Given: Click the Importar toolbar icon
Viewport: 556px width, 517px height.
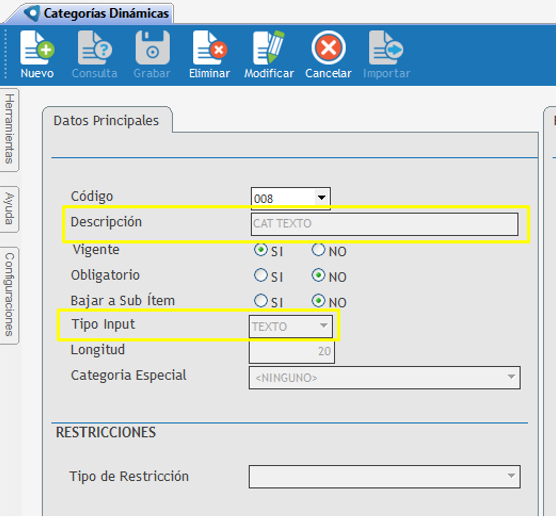Looking at the screenshot, I should pyautogui.click(x=386, y=48).
